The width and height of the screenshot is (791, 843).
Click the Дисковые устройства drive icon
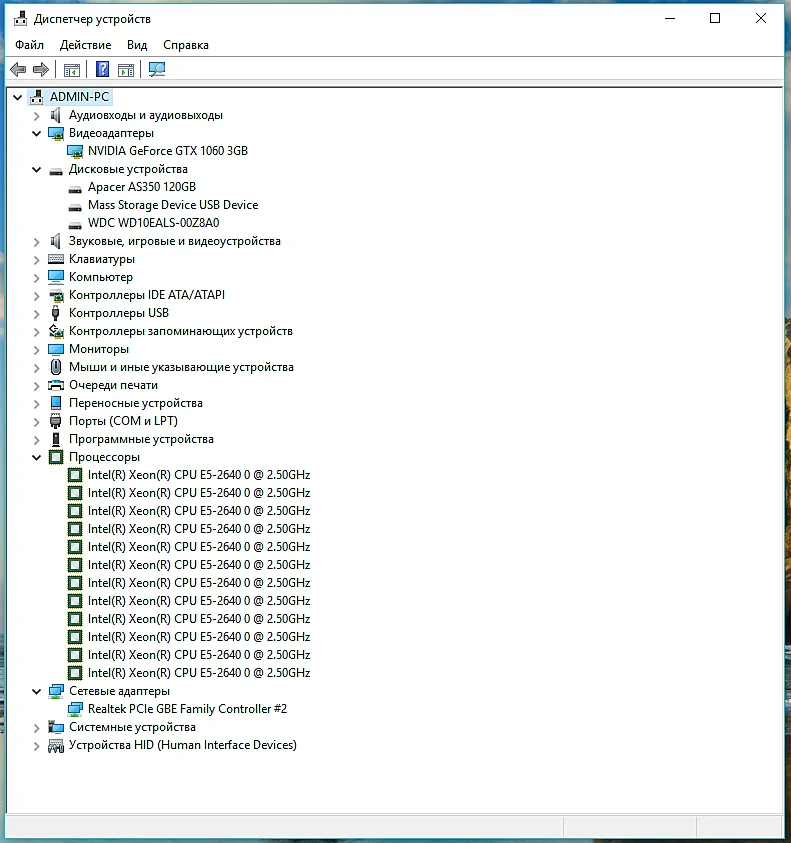pos(56,171)
